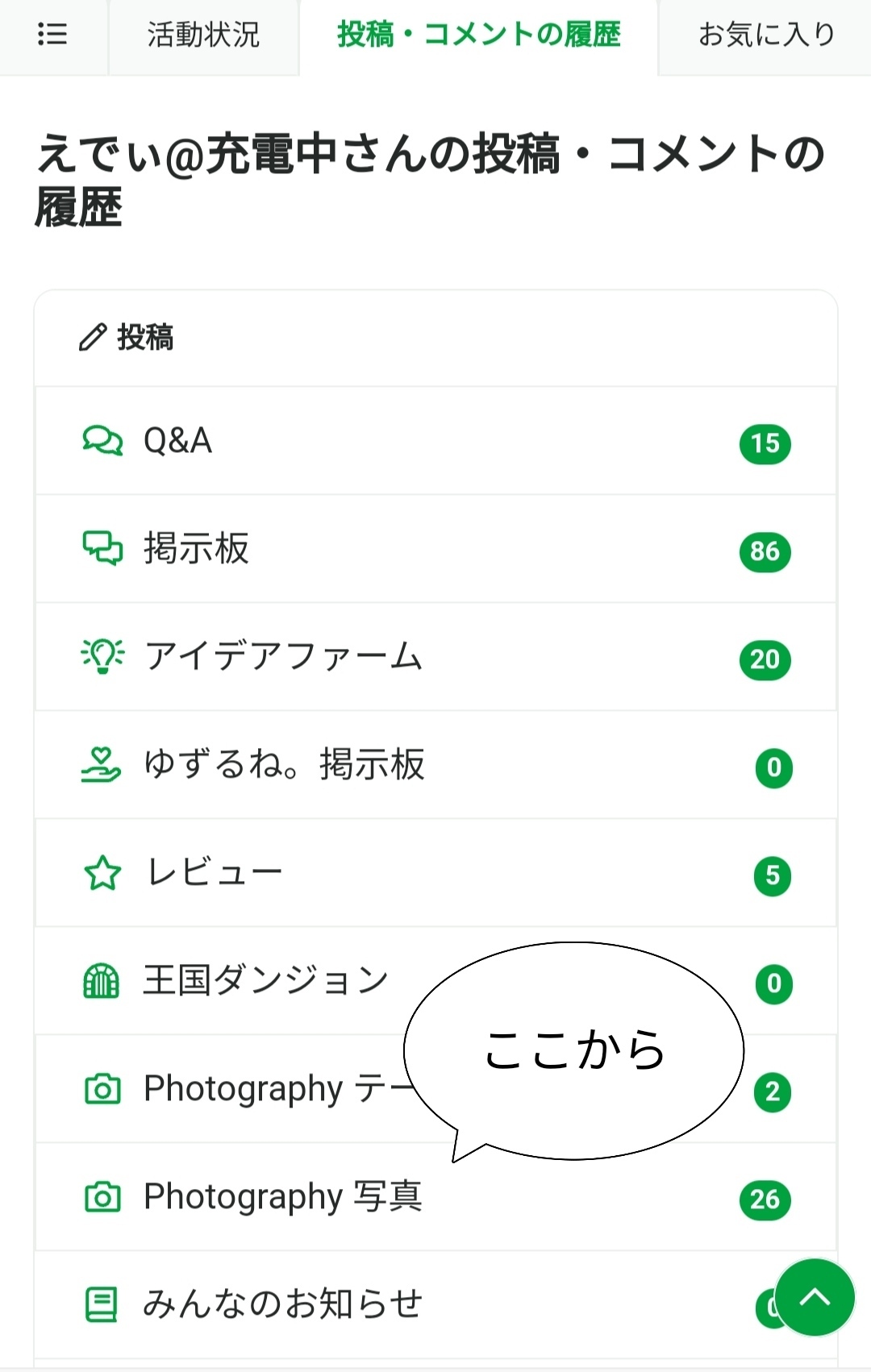Click the ゆずるね。掲示板 heart-hand icon
This screenshot has height=1372, width=871.
[102, 765]
